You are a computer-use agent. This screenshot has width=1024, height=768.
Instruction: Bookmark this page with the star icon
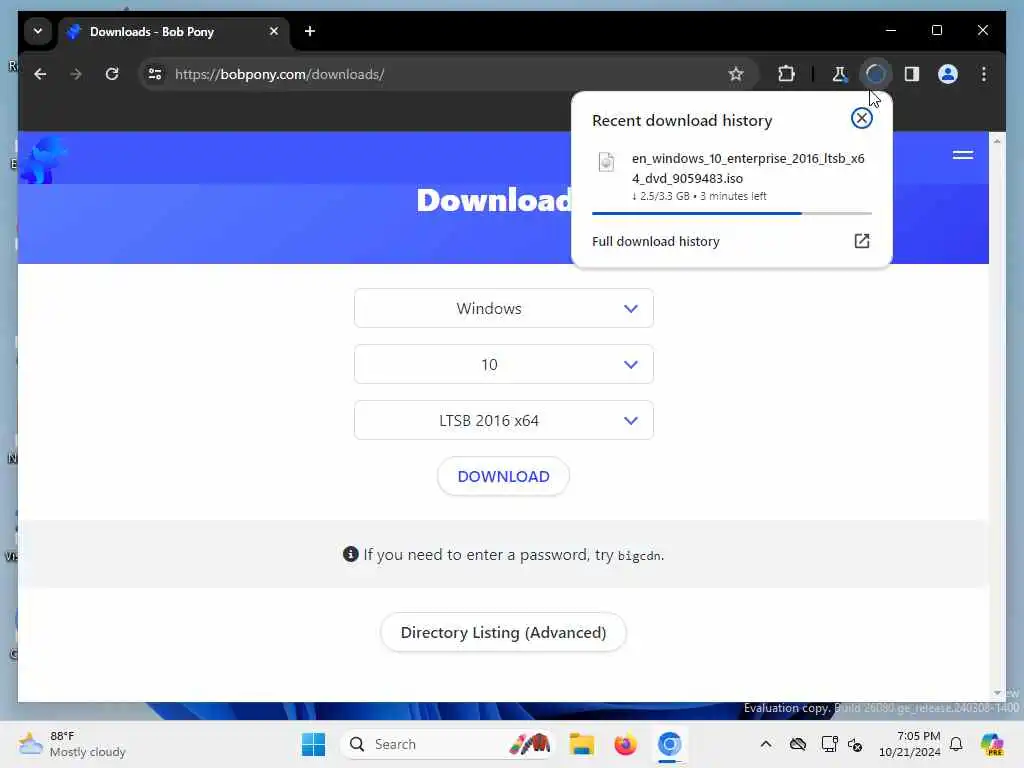736,74
